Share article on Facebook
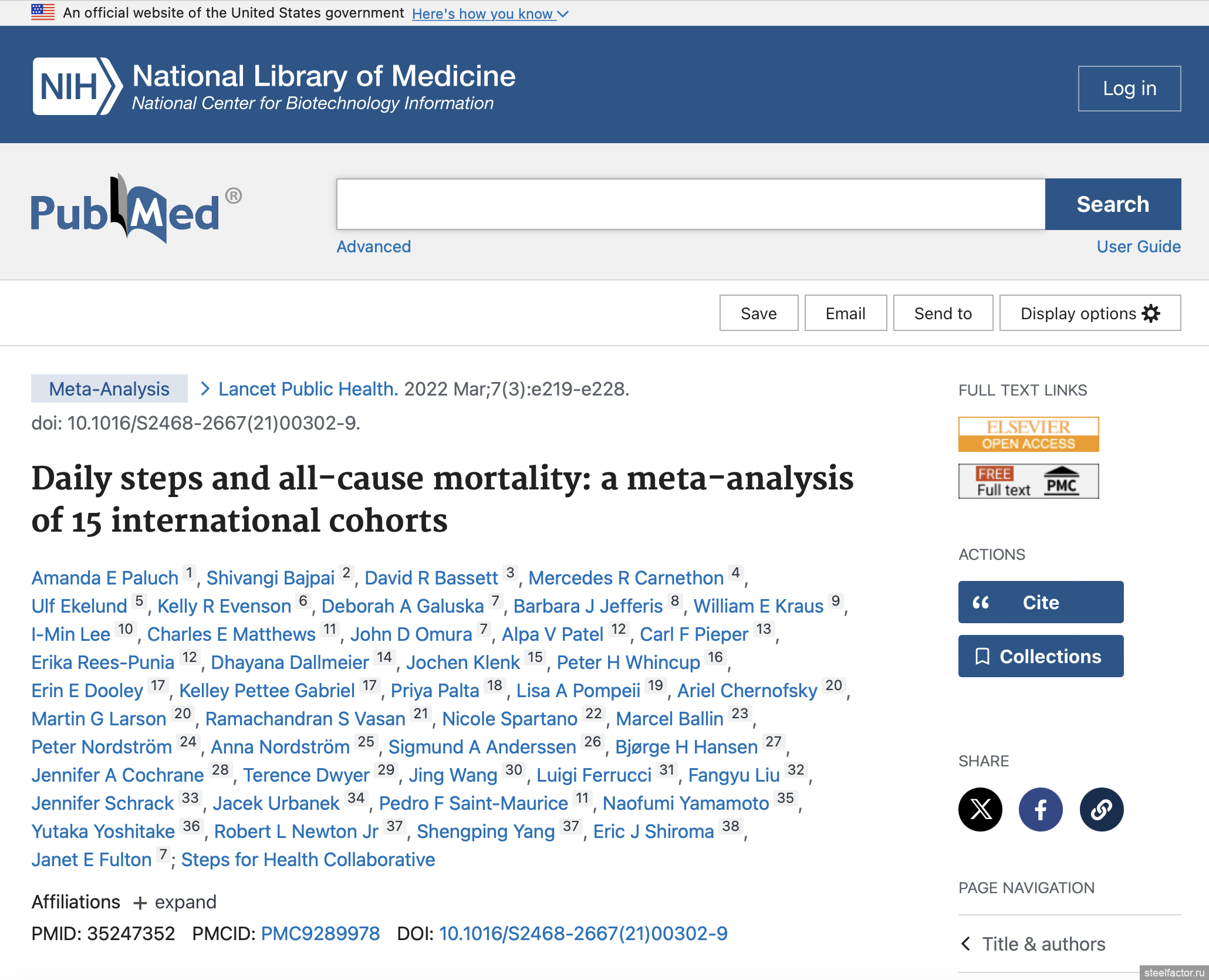This screenshot has height=980, width=1209. click(1041, 809)
